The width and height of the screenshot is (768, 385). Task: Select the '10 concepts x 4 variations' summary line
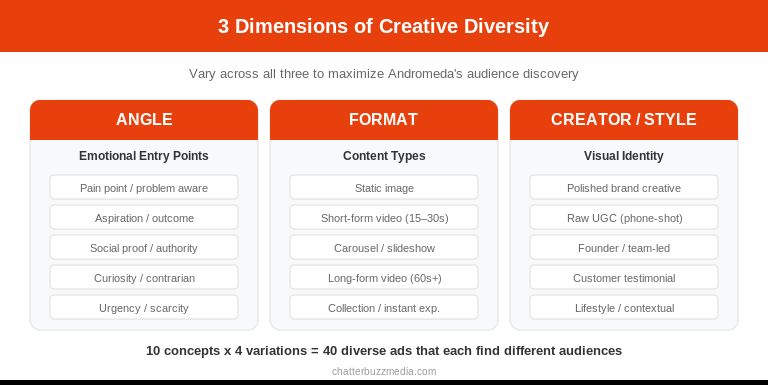tap(384, 351)
